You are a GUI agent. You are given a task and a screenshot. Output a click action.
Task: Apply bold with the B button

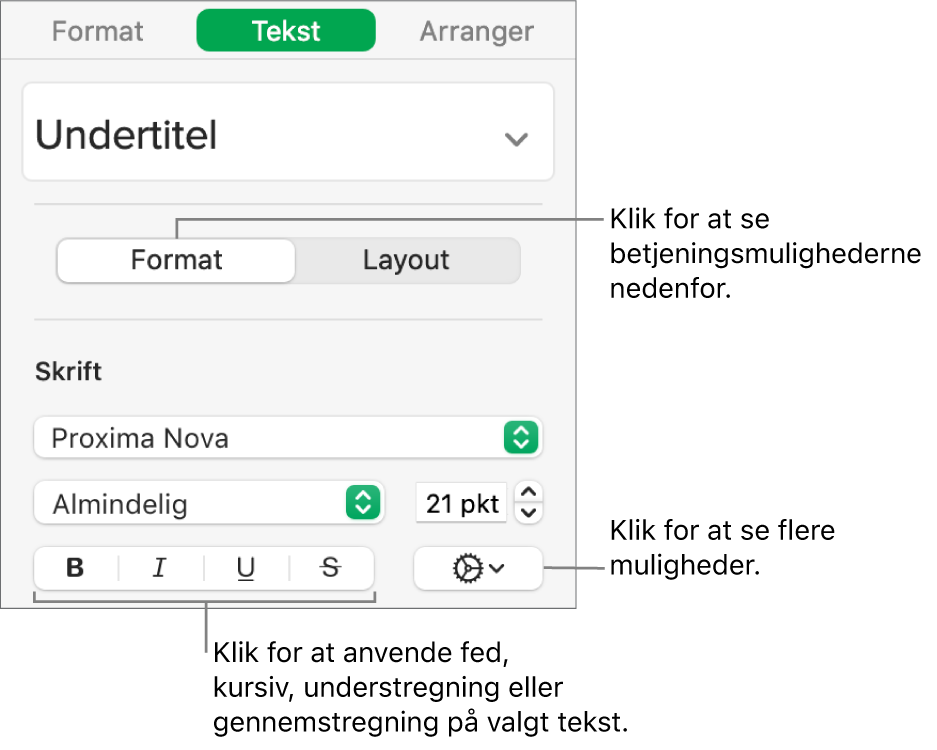[75, 568]
